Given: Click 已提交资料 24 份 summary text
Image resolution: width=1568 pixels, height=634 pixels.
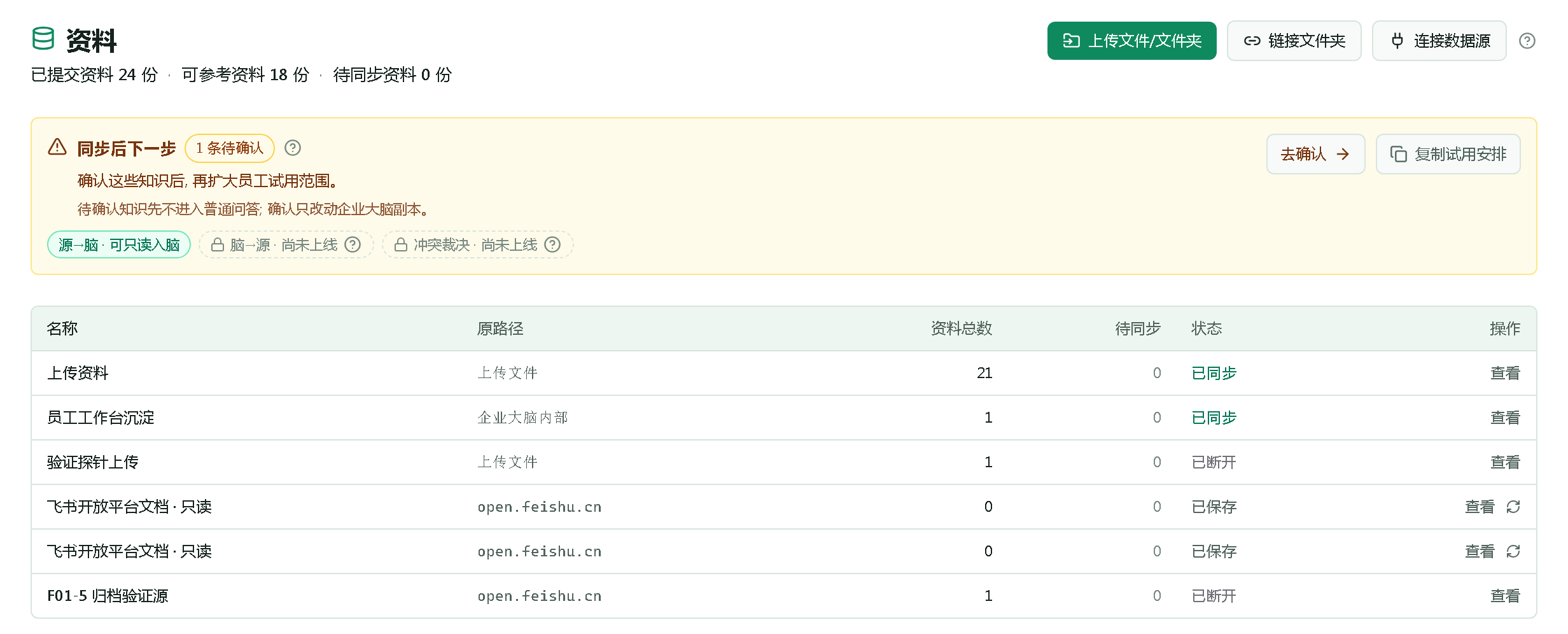Looking at the screenshot, I should pyautogui.click(x=94, y=75).
